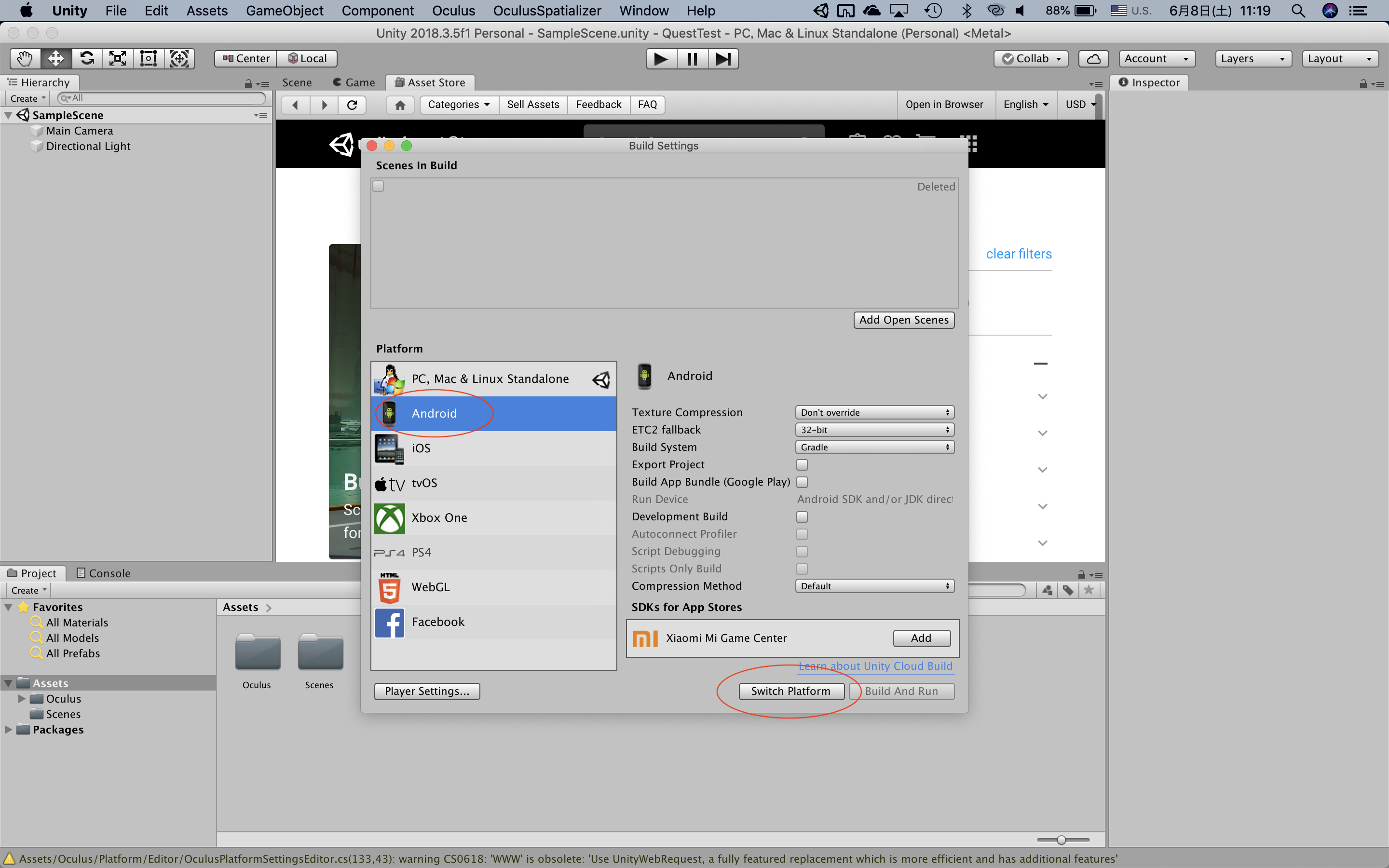
Task: Click the search by label icon in Project
Action: coord(1068,590)
